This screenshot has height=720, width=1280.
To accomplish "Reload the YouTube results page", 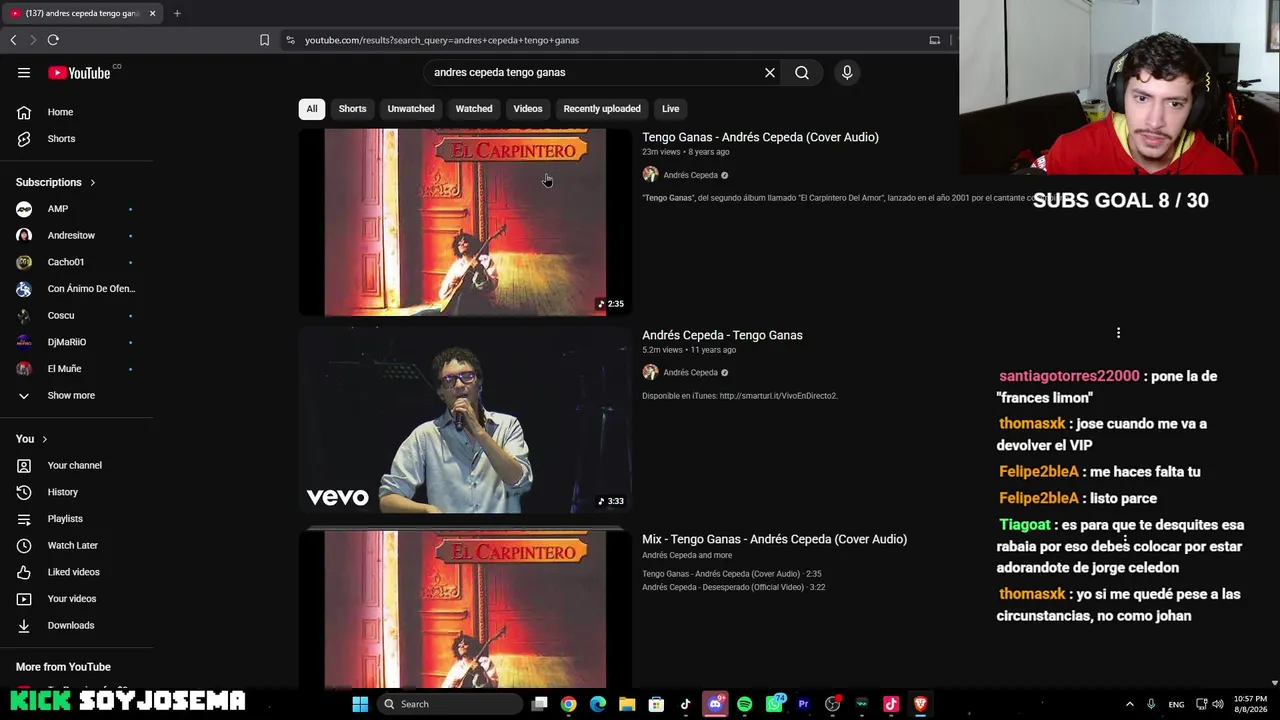I will click(x=53, y=40).
